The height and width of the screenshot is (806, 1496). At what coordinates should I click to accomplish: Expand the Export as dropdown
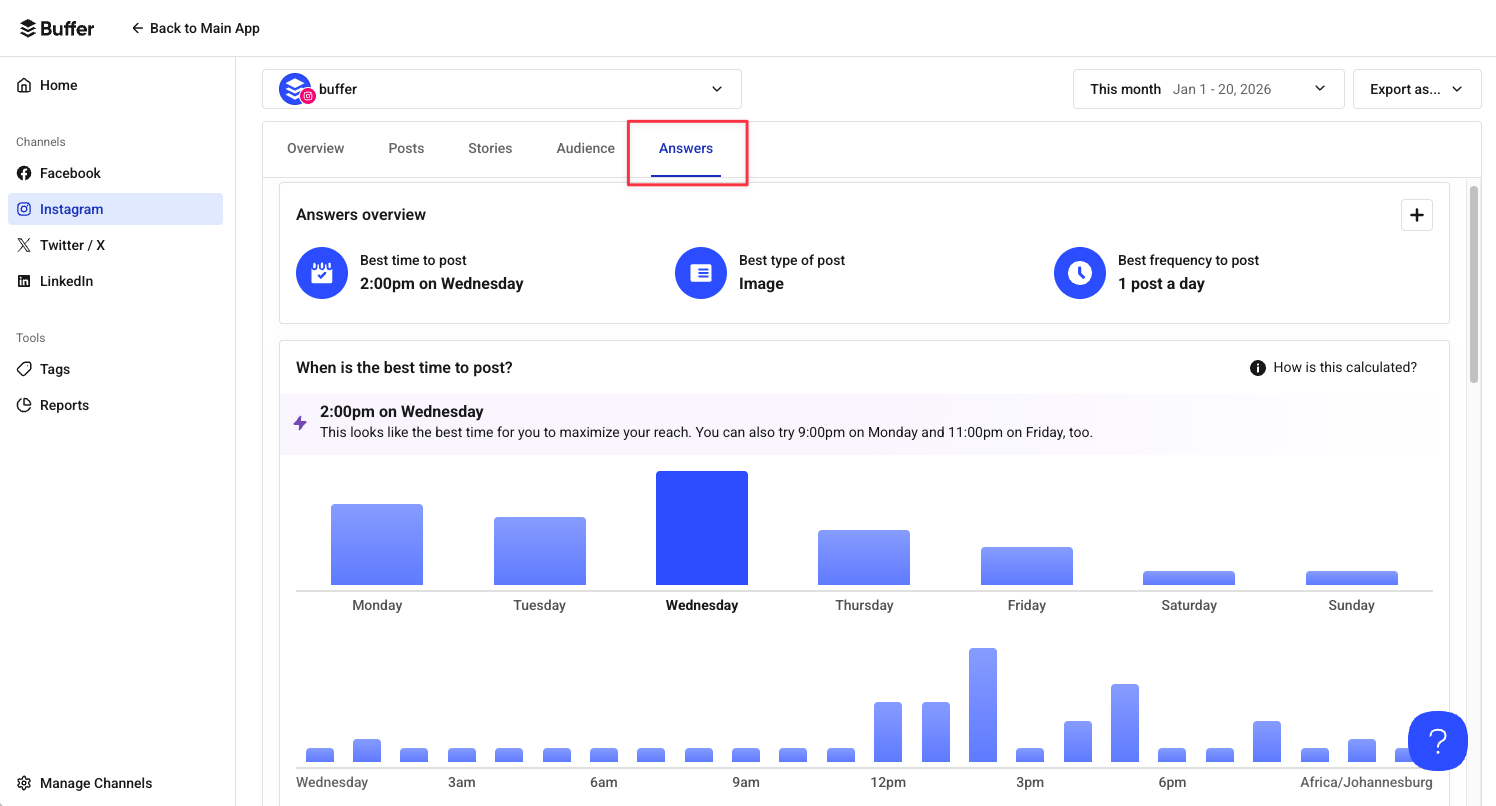1417,88
